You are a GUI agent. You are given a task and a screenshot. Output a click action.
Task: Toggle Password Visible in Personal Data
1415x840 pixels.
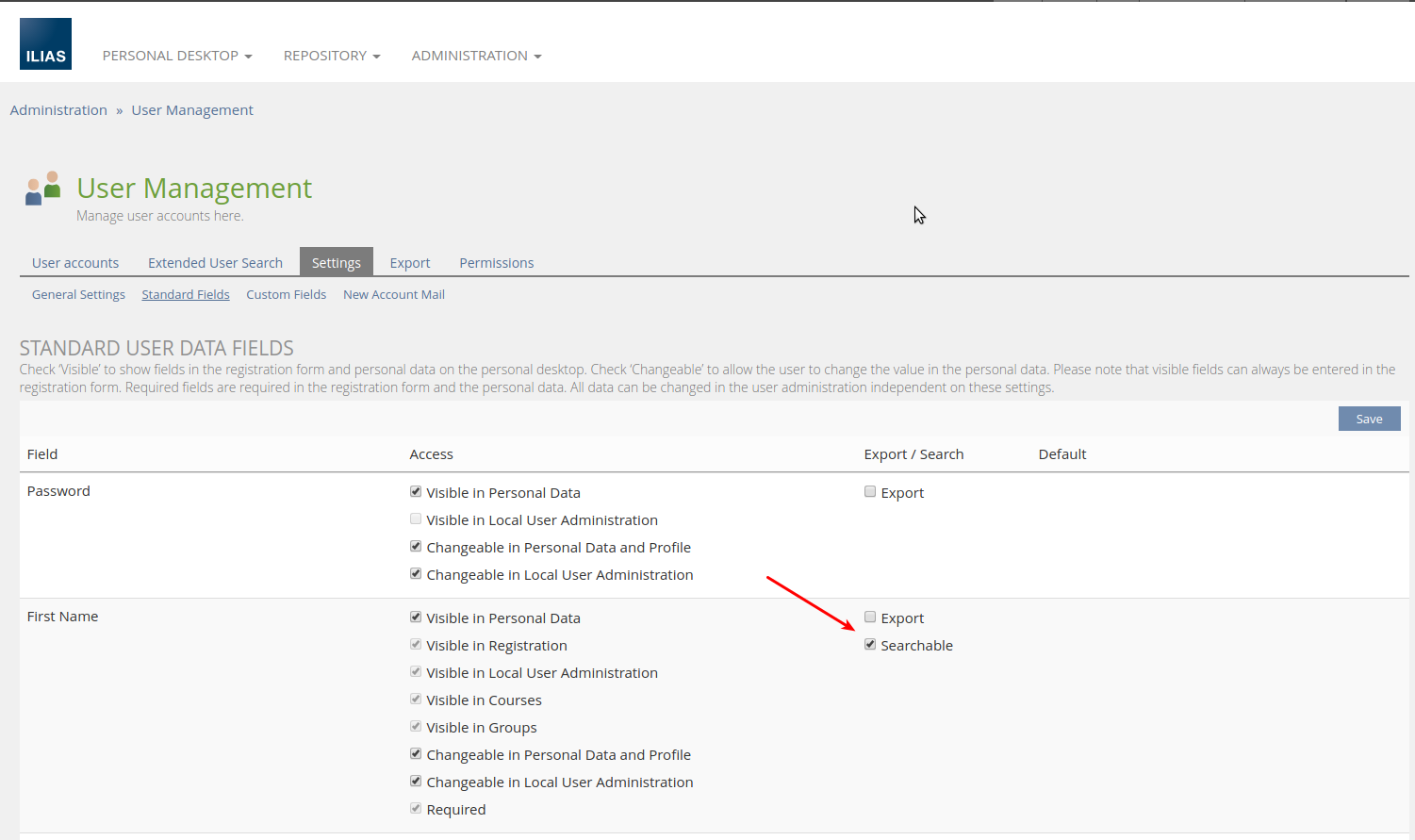[416, 492]
